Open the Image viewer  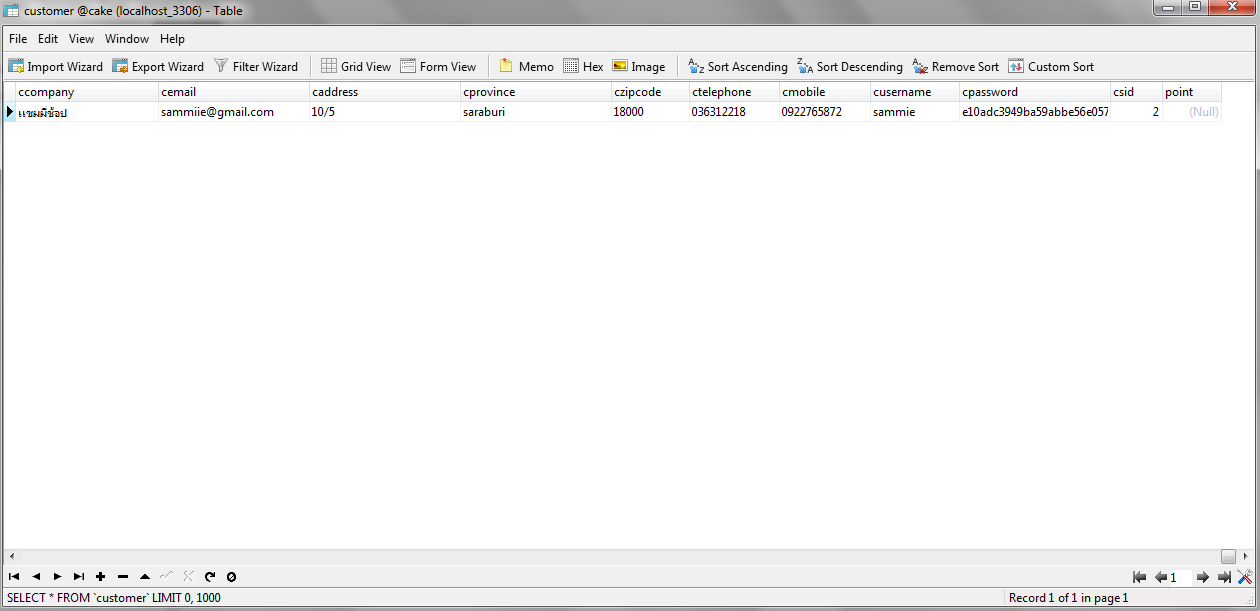tap(638, 67)
